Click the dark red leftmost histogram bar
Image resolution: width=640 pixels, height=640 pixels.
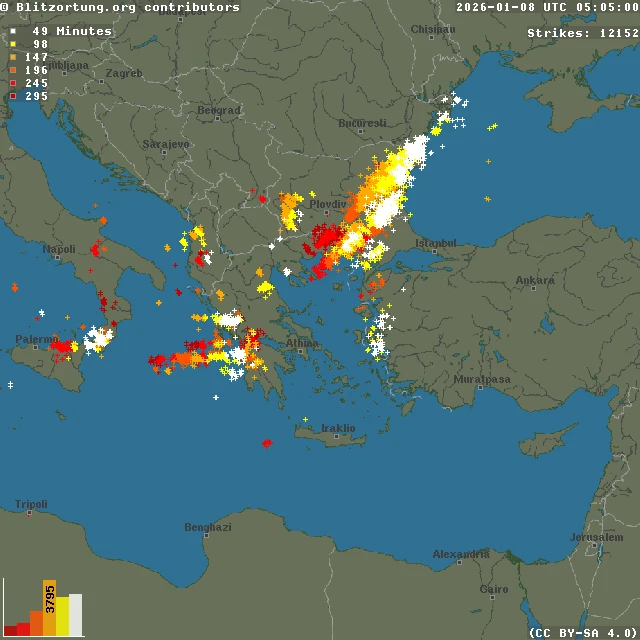[10, 630]
